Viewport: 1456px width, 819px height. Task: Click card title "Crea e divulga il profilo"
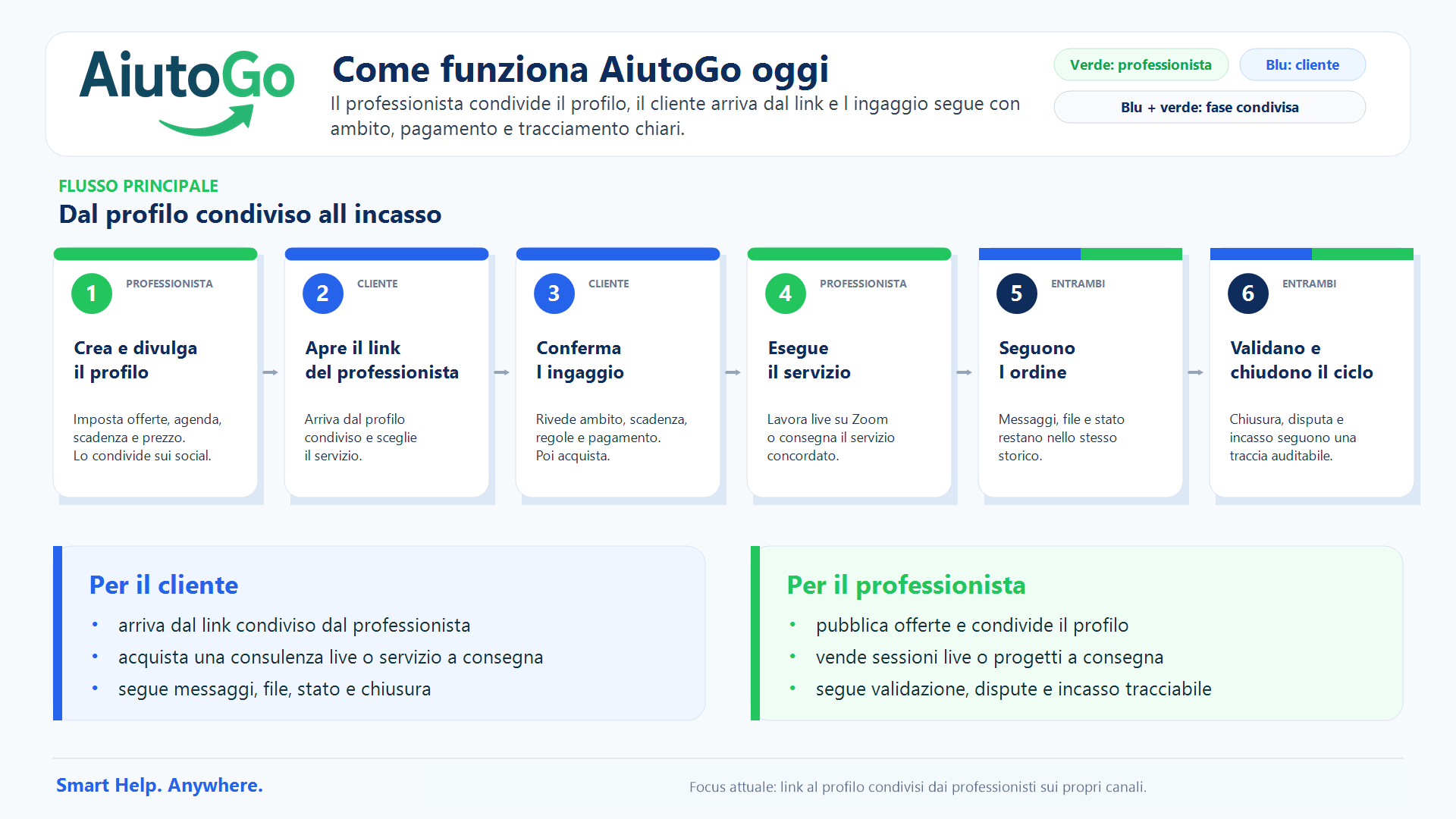[x=136, y=360]
